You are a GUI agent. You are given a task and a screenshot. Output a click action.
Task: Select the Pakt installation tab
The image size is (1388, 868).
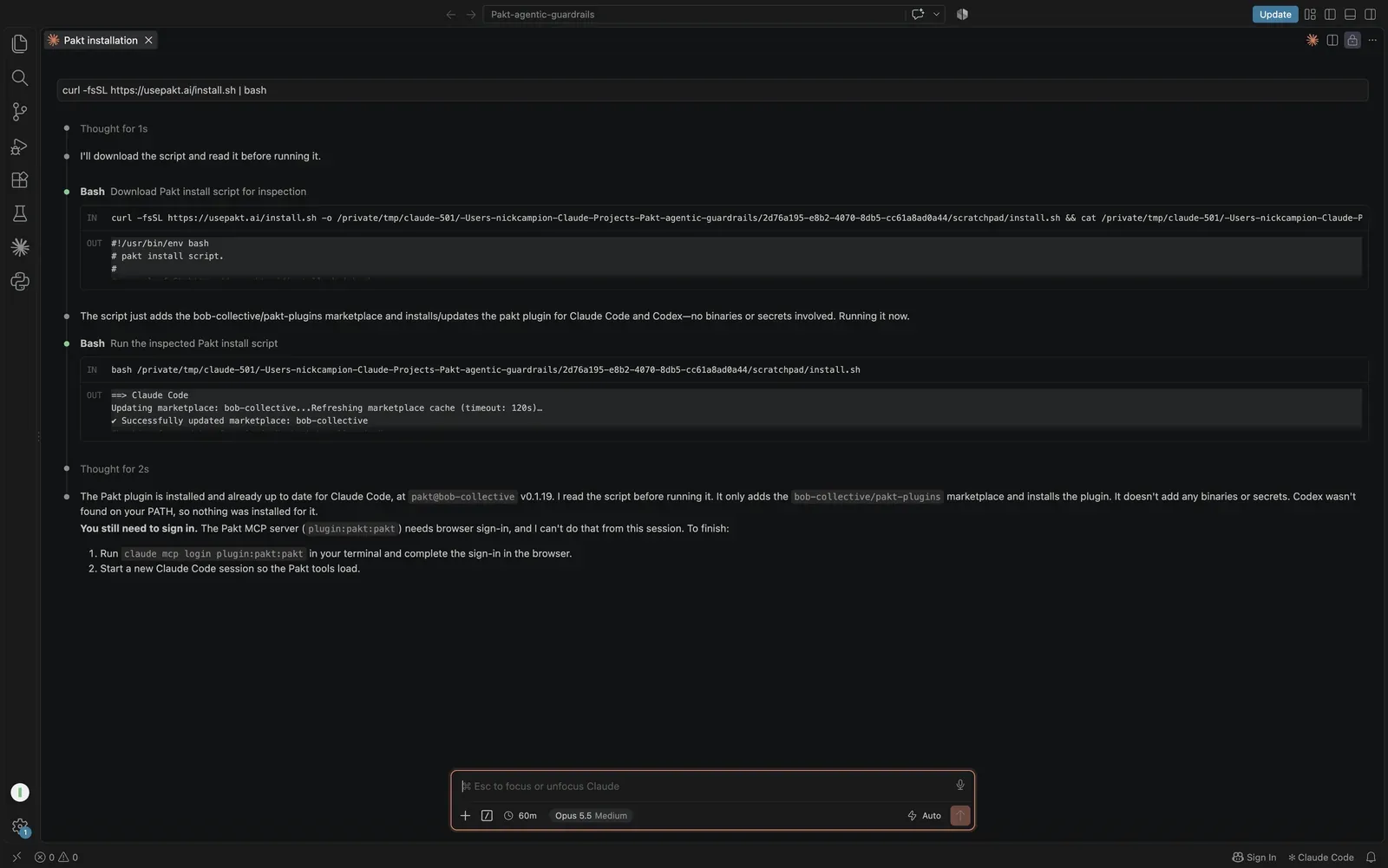coord(101,40)
